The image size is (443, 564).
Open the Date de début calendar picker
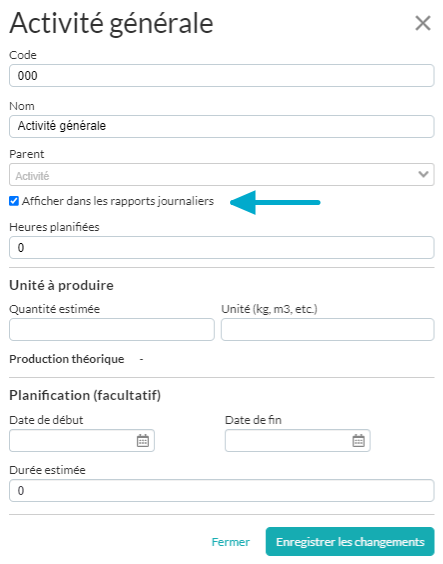[143, 440]
